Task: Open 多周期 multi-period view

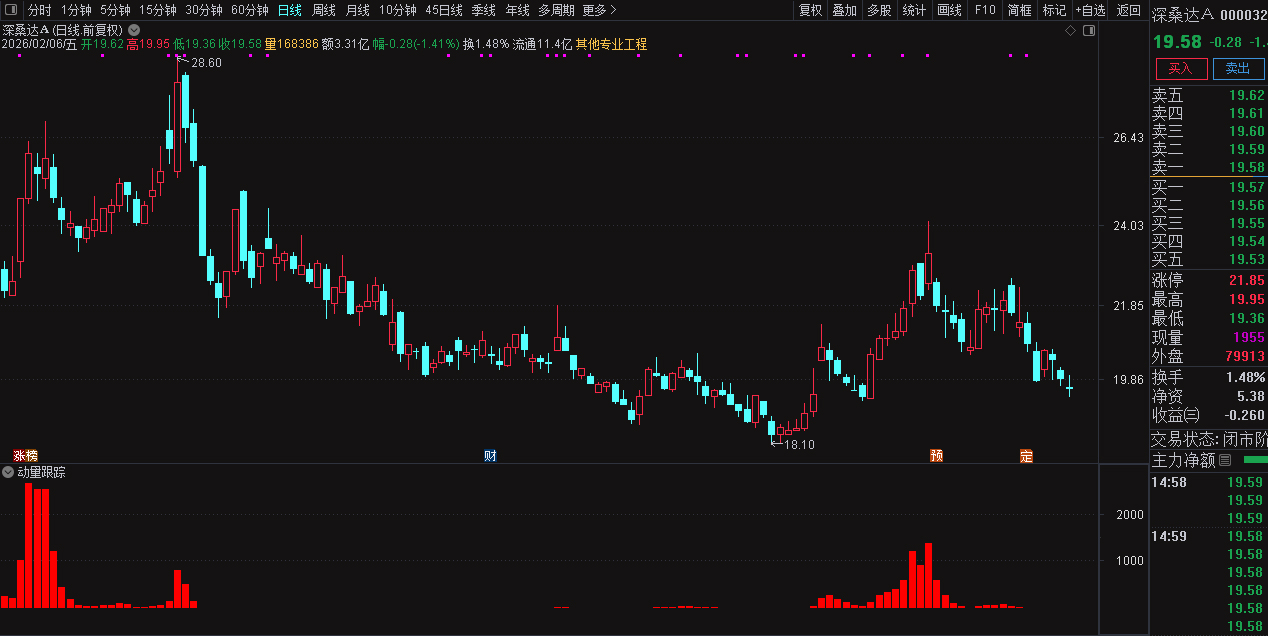Action: 558,10
